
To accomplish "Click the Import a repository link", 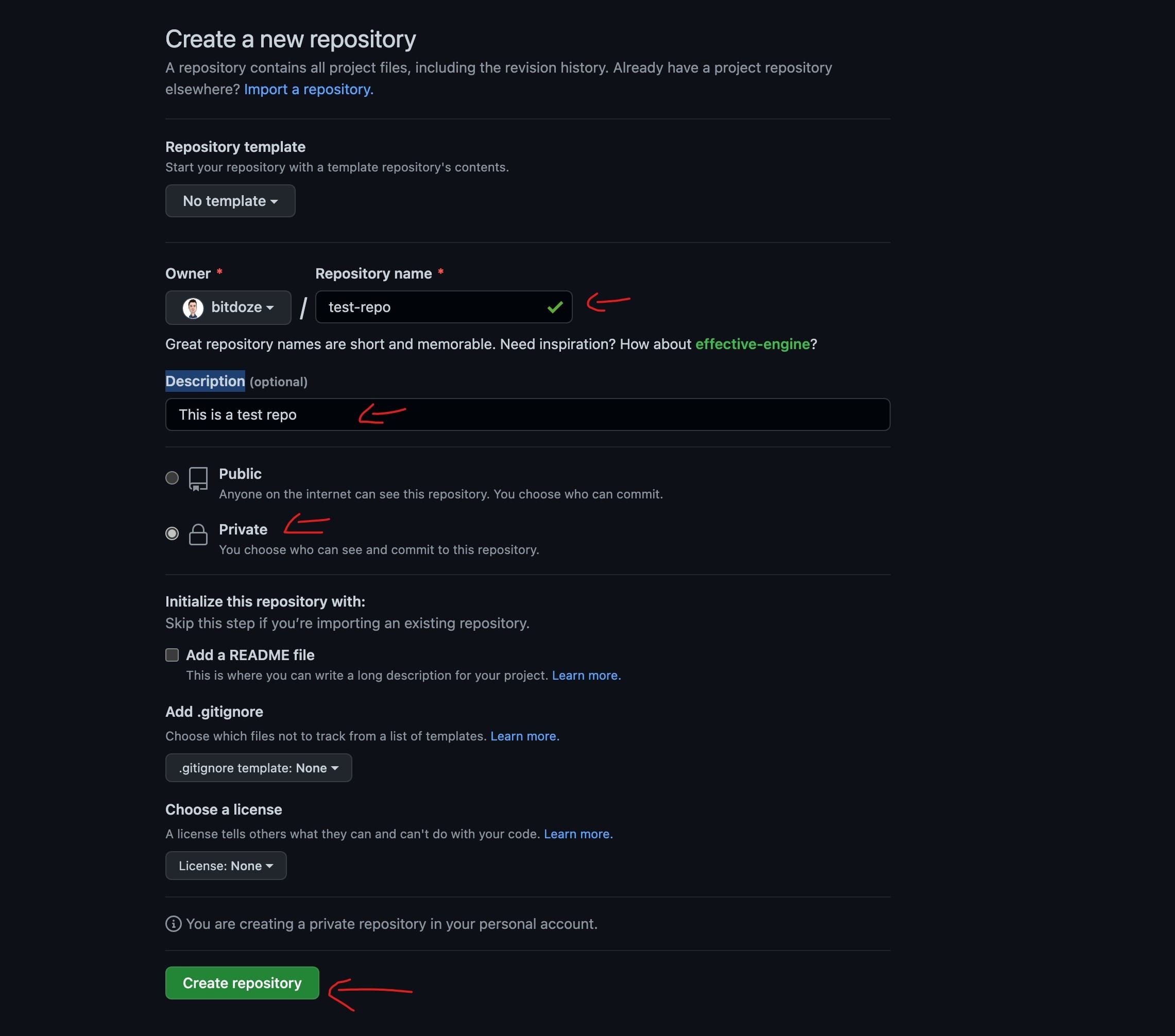I will coord(308,89).
